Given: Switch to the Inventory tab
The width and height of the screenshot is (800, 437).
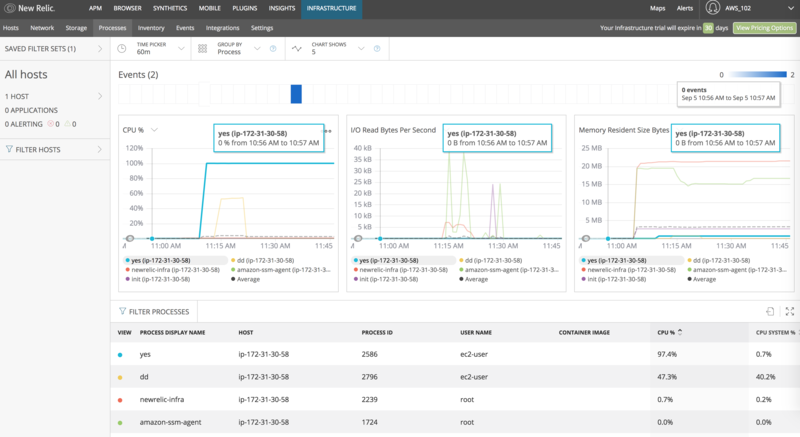Looking at the screenshot, I should (151, 28).
